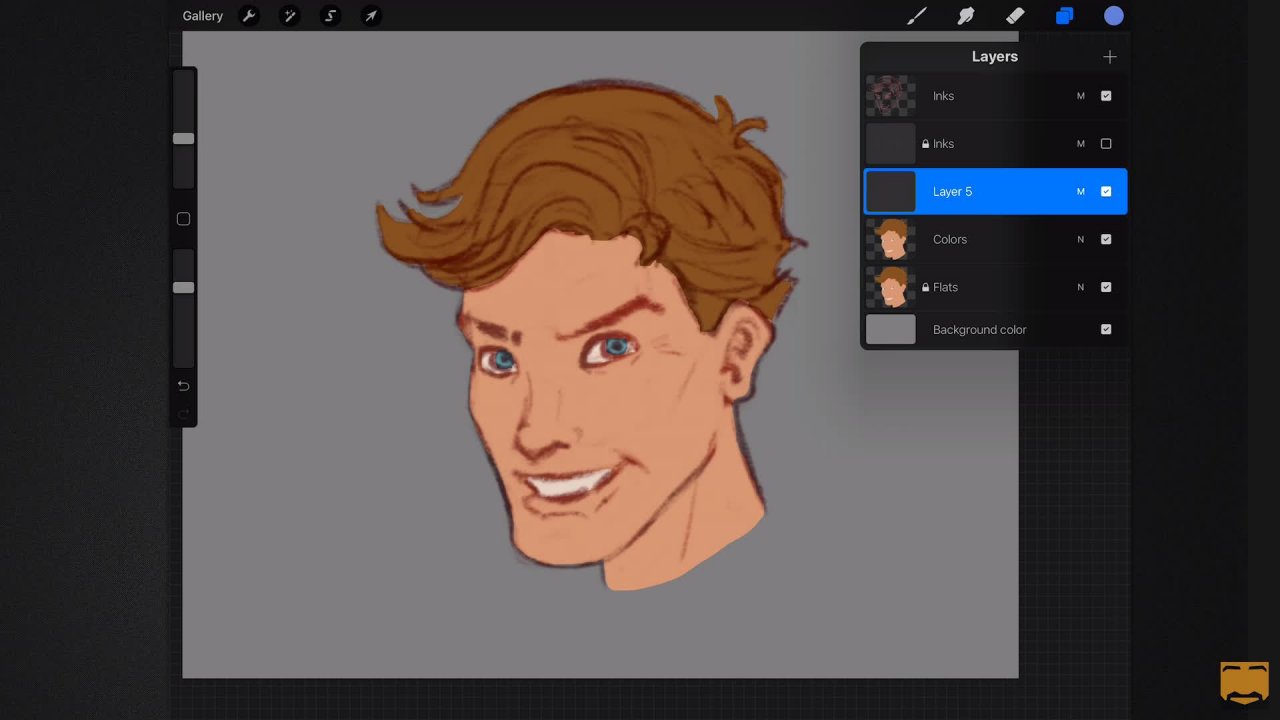Open blend mode for Colors layer

(x=1080, y=240)
